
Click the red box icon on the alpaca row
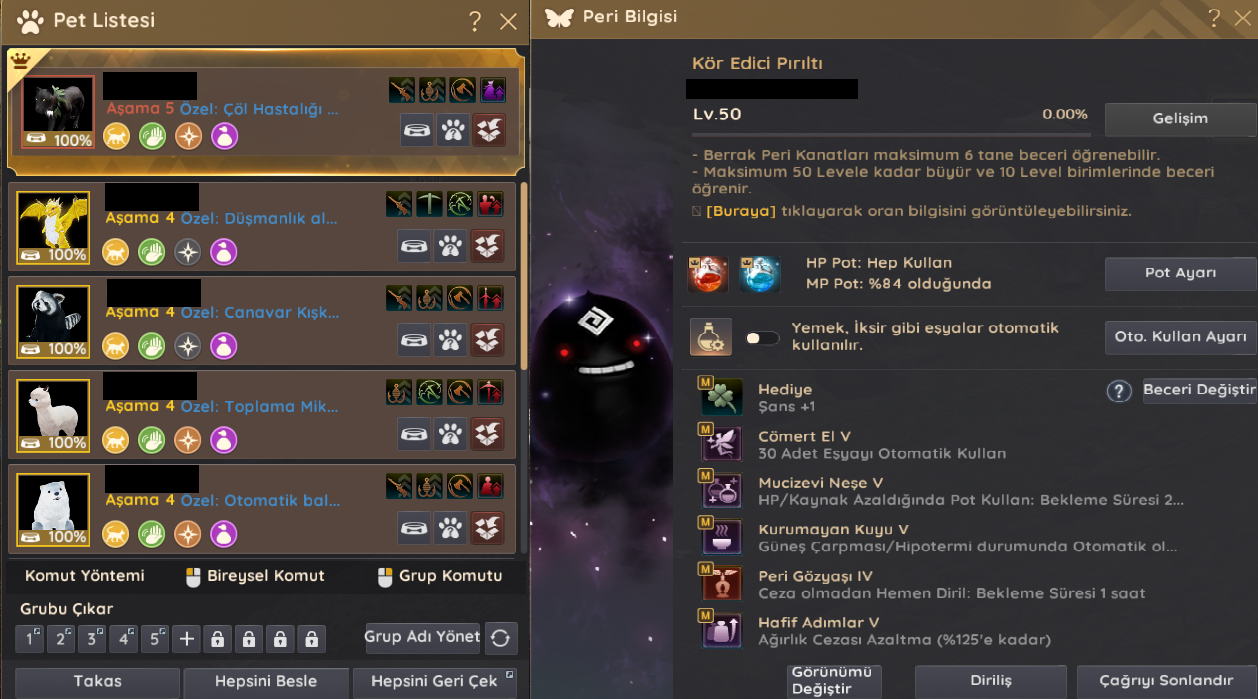(x=488, y=434)
